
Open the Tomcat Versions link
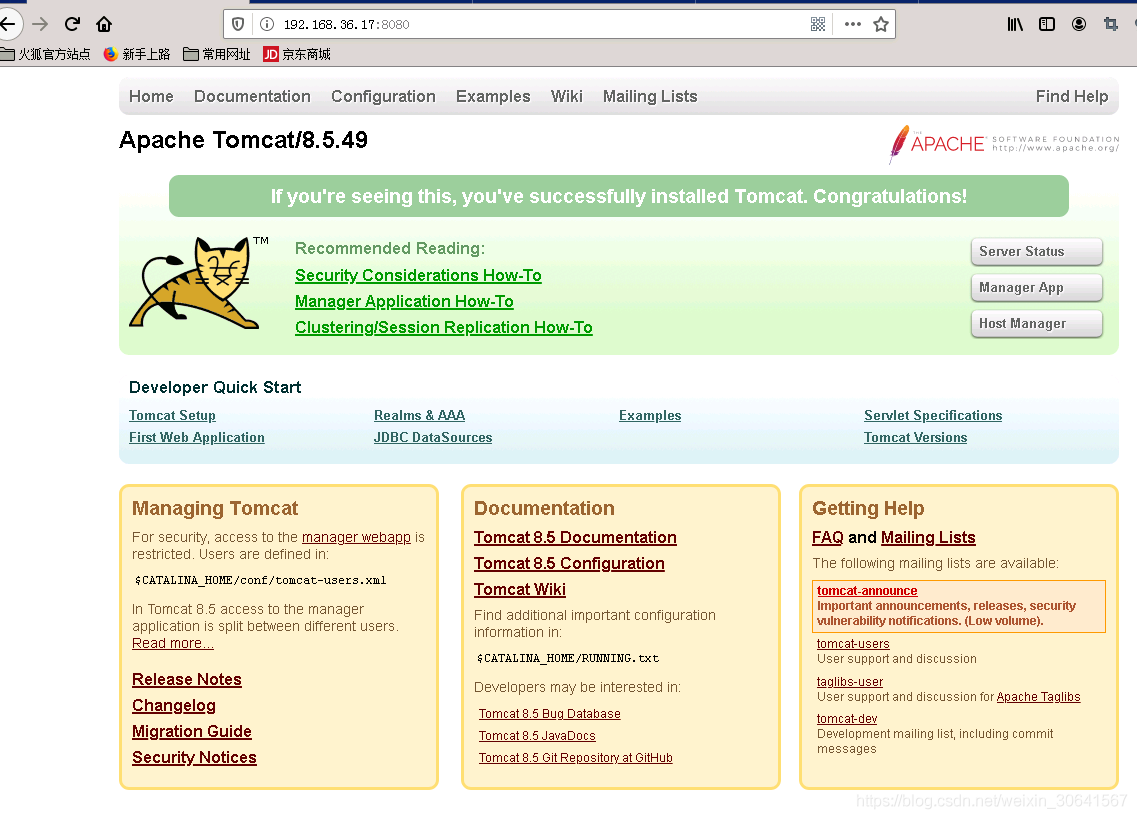(916, 437)
